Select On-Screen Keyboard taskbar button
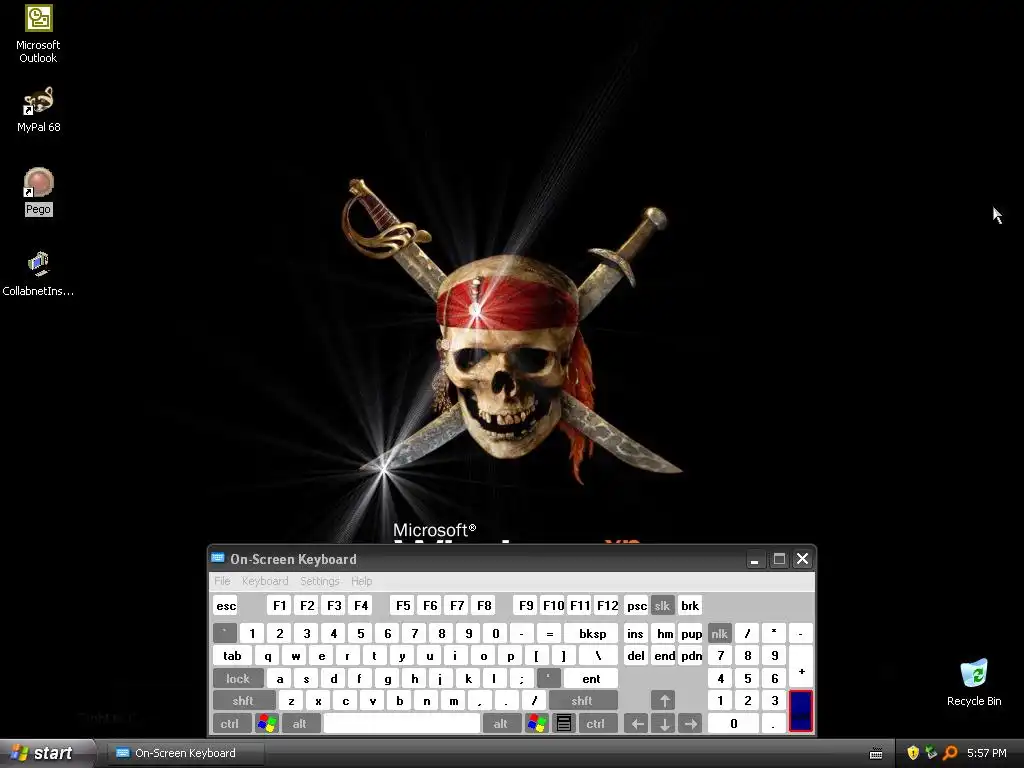 185,753
